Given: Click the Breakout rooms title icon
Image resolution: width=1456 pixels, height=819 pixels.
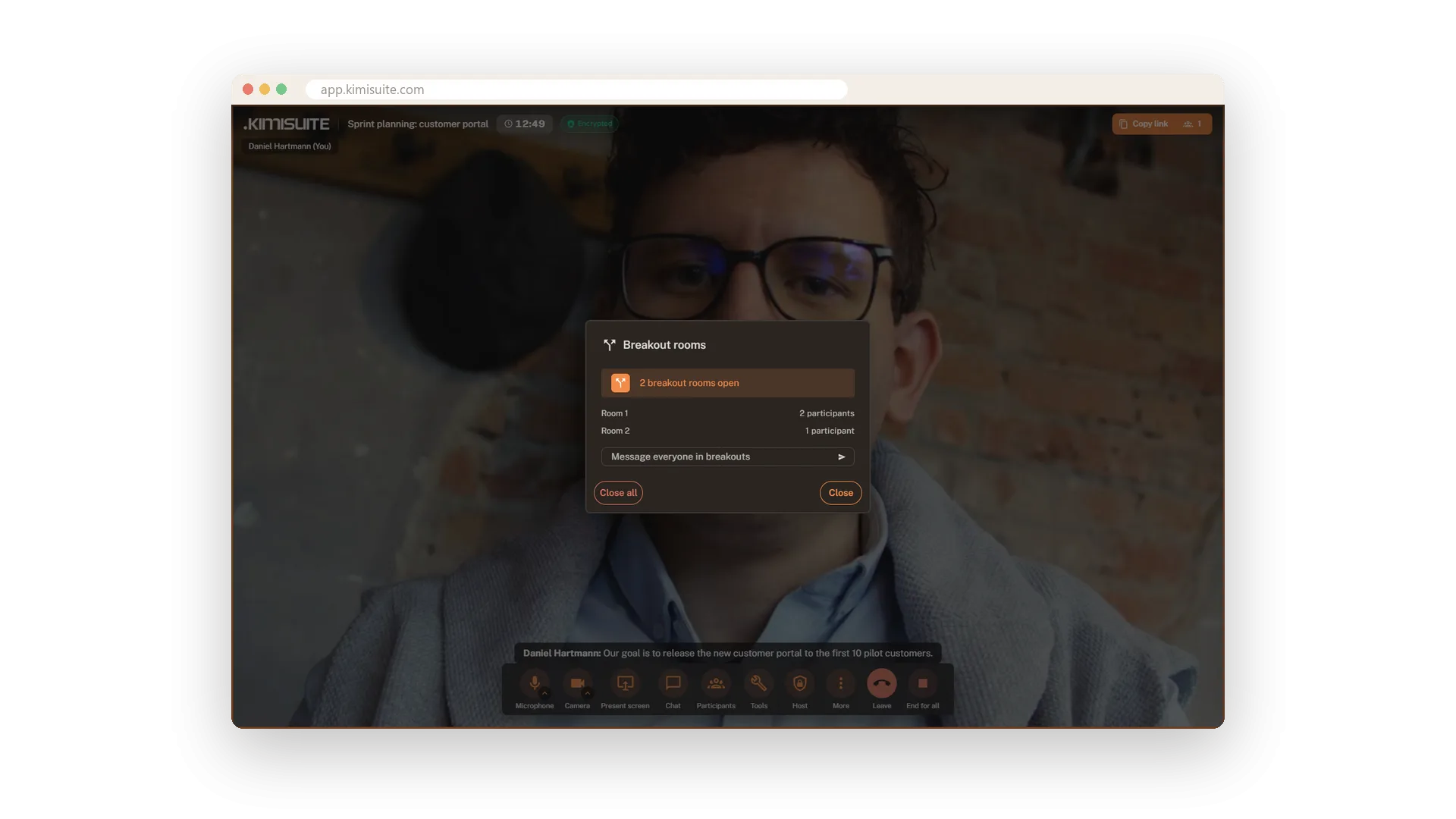Looking at the screenshot, I should [x=609, y=345].
